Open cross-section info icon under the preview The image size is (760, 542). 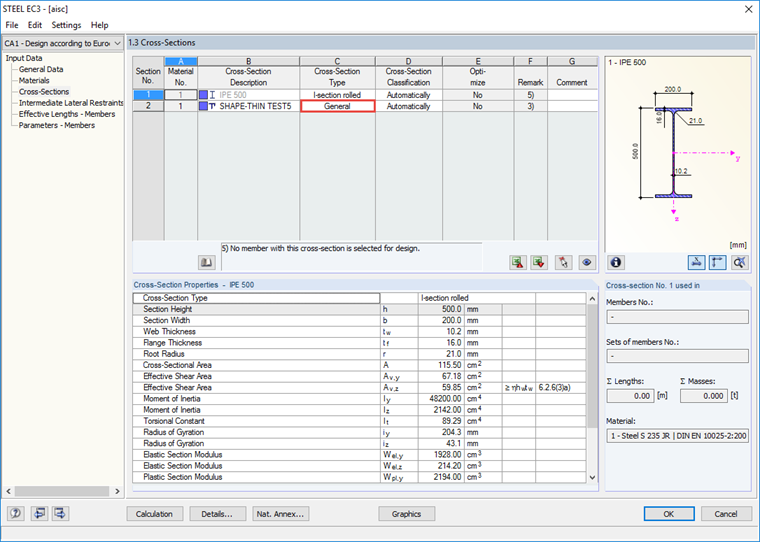coord(616,262)
